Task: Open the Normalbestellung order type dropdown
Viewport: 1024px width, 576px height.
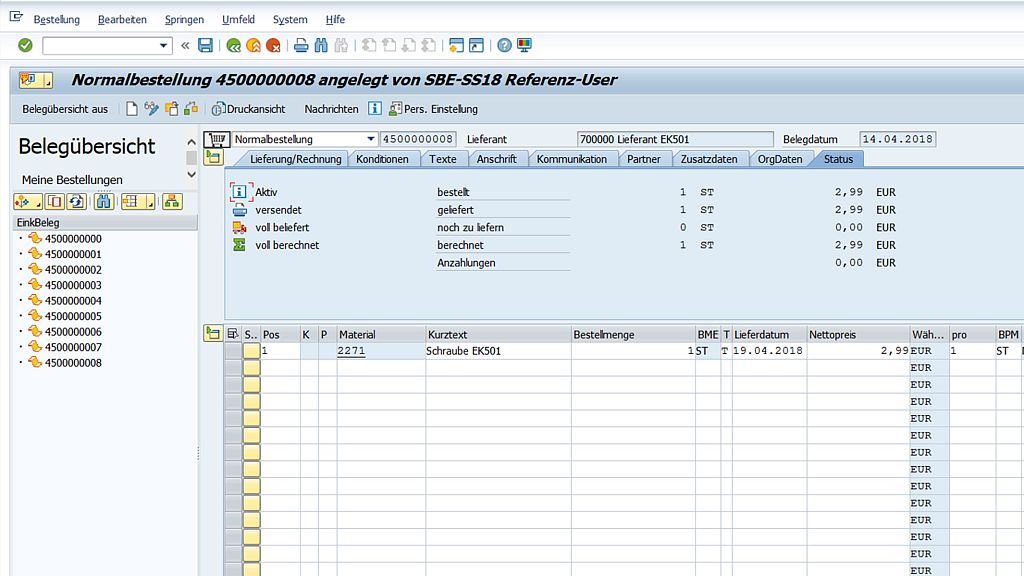Action: pyautogui.click(x=371, y=140)
